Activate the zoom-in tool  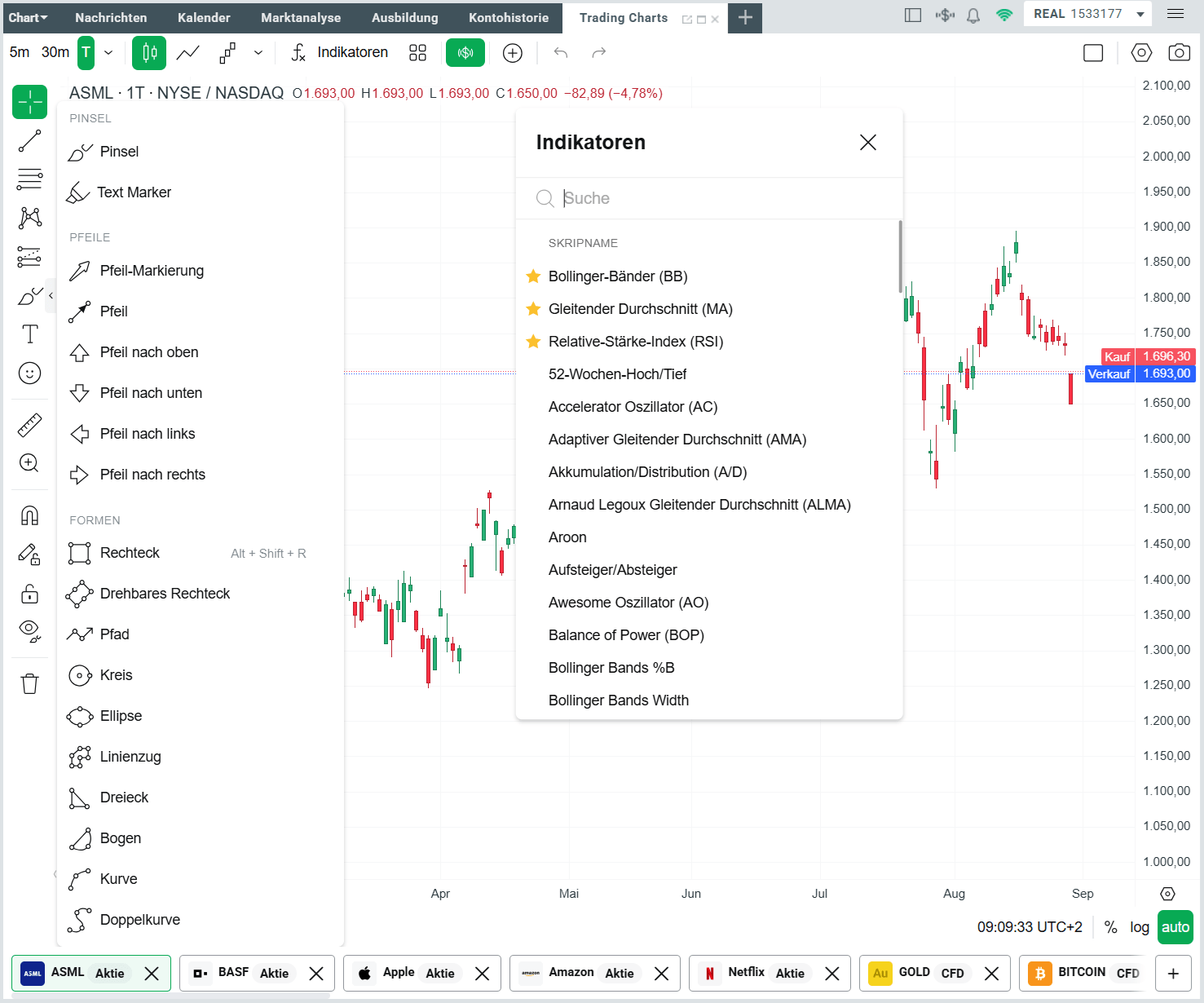coord(30,463)
